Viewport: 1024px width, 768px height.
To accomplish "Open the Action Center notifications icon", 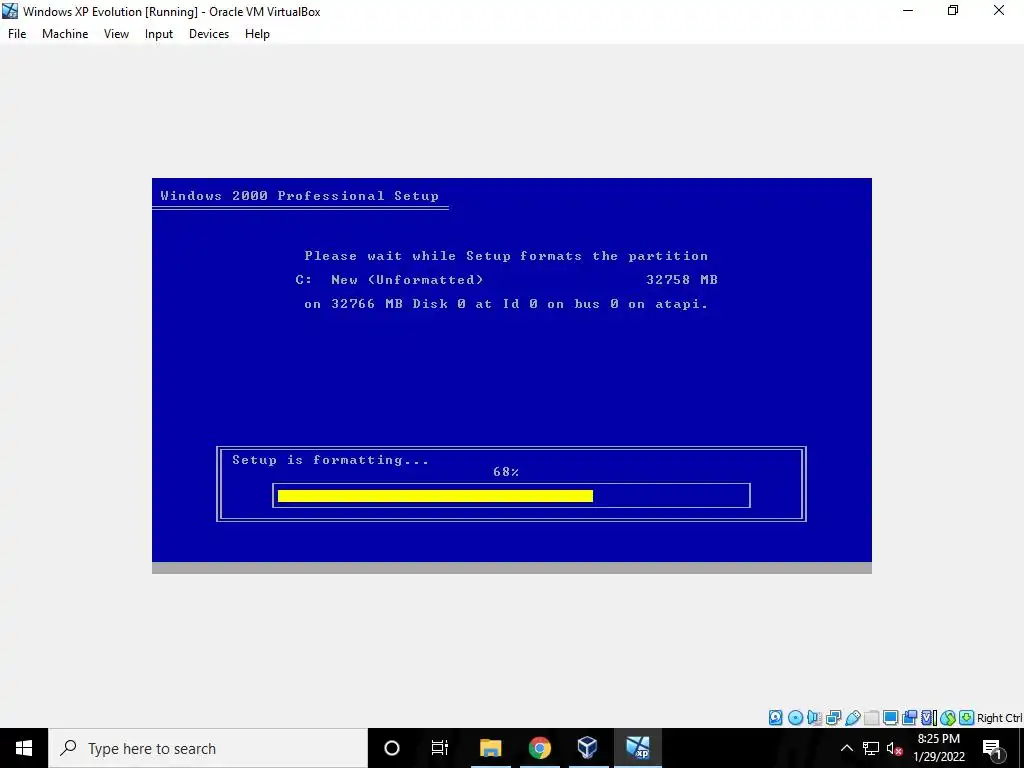I will [992, 748].
